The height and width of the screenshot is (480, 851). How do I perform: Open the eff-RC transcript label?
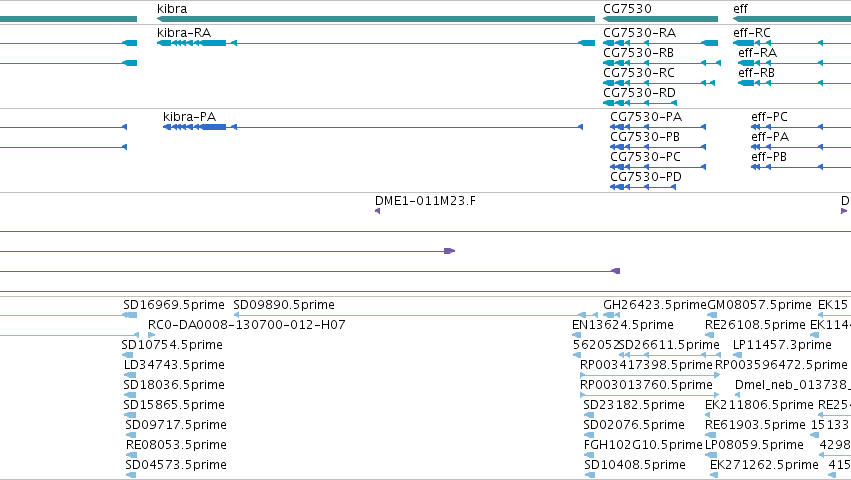pos(752,33)
